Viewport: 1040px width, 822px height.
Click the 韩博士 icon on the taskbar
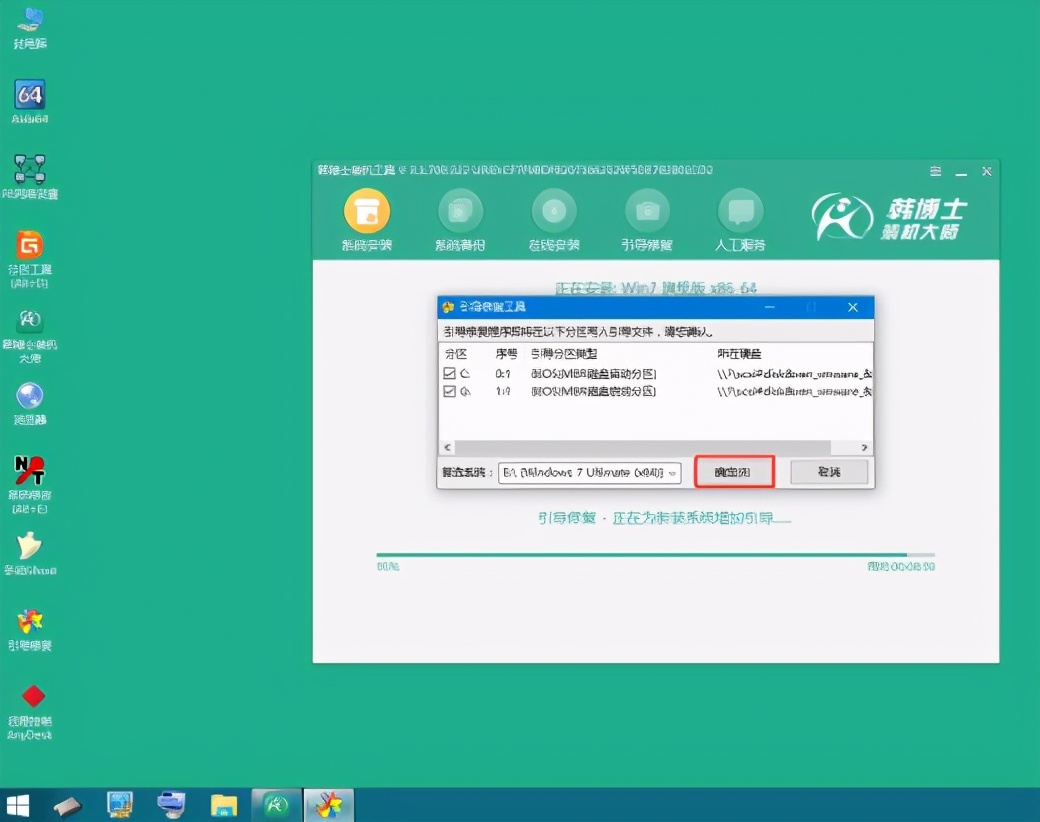click(275, 804)
